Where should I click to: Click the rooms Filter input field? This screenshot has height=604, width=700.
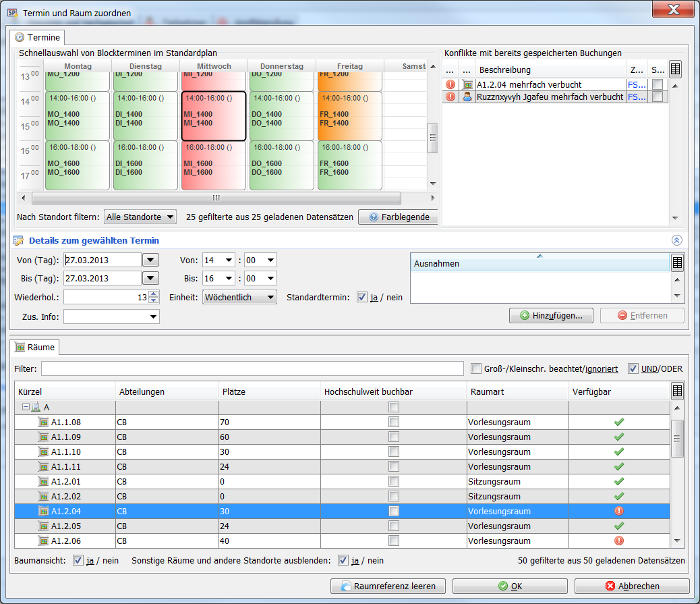pyautogui.click(x=252, y=368)
